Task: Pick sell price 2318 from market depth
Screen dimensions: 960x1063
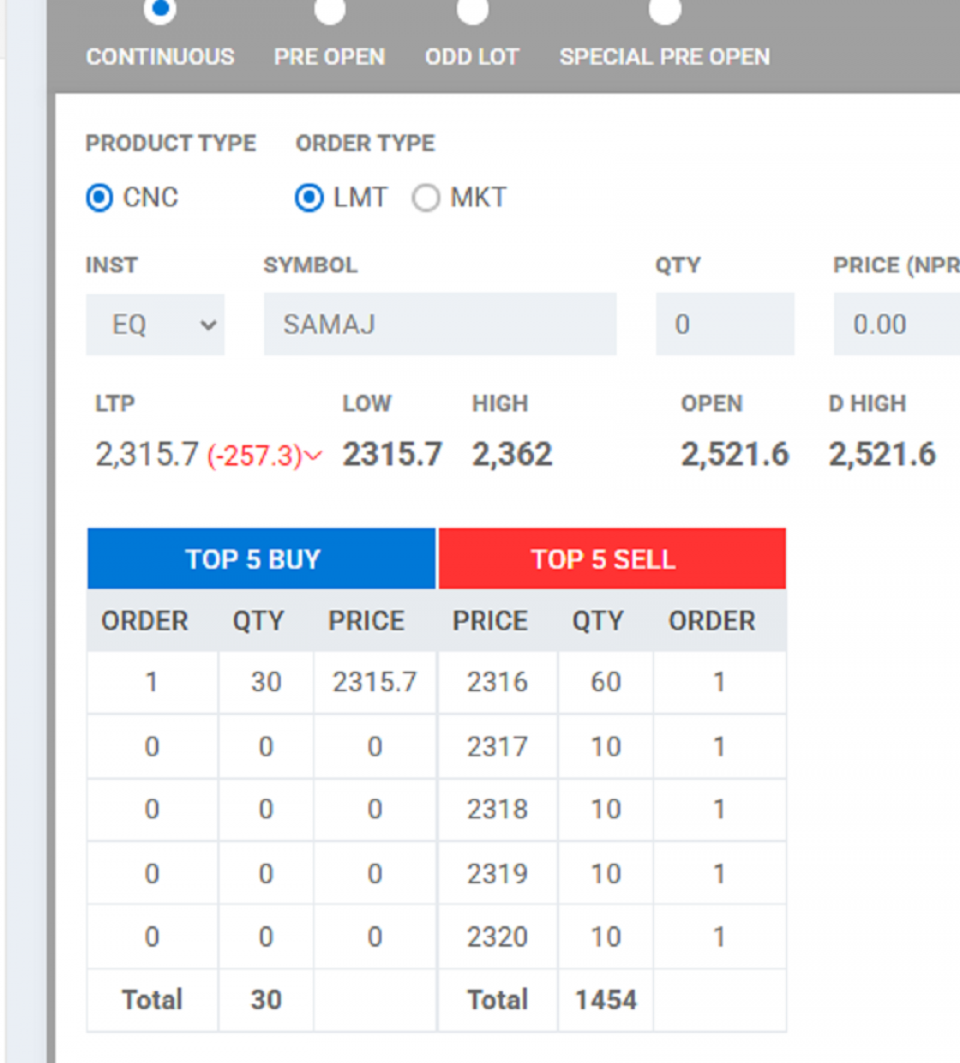Action: (x=497, y=809)
